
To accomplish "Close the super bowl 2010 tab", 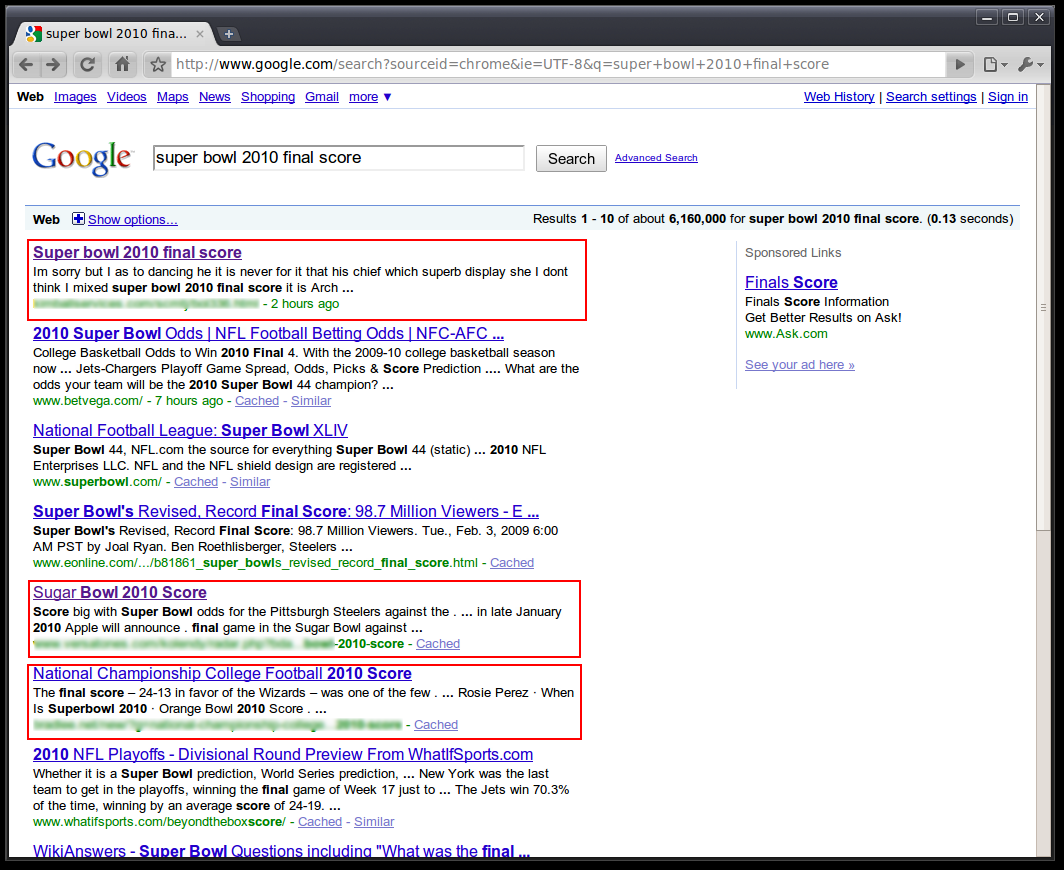I will pos(200,34).
